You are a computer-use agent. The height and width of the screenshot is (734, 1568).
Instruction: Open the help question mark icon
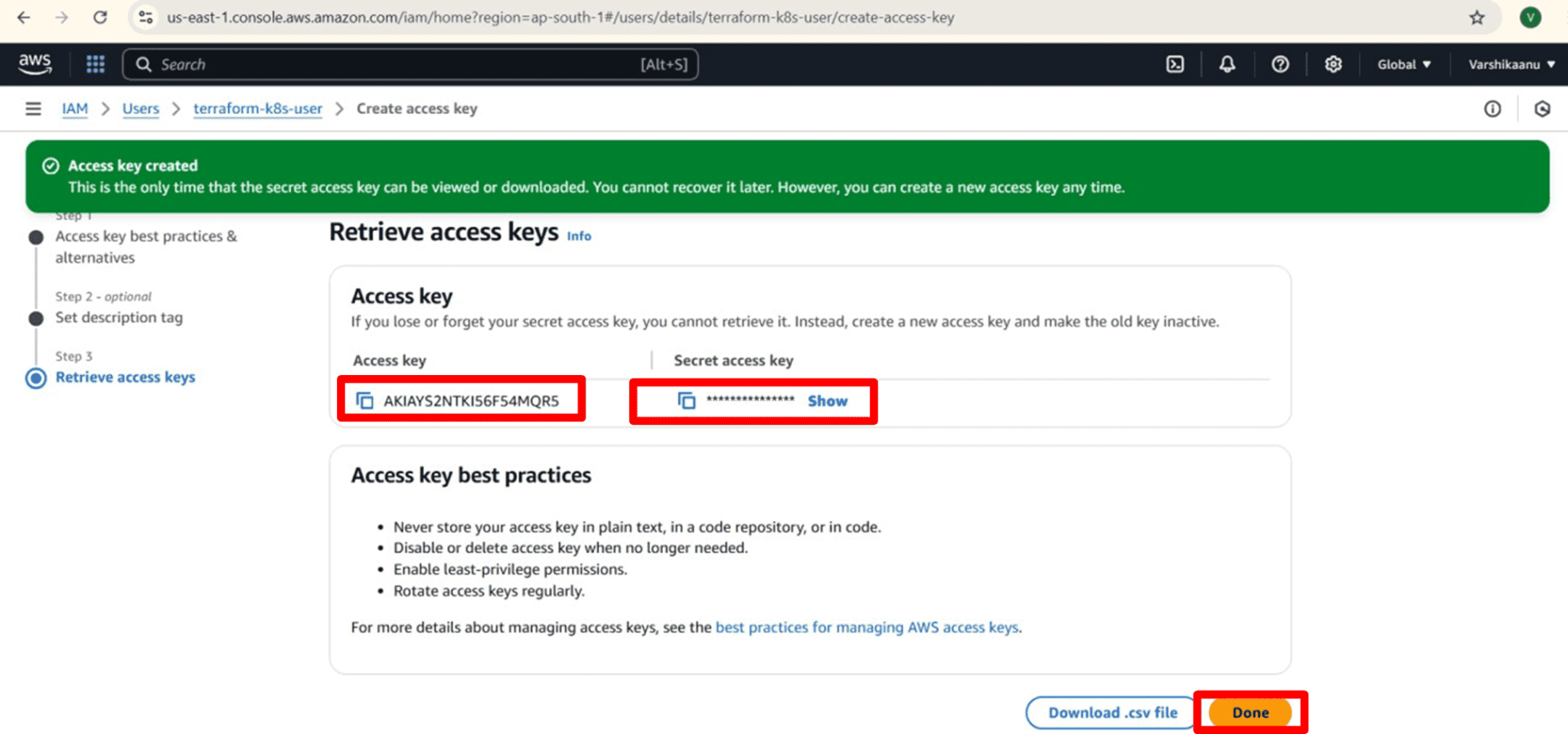pos(1280,64)
